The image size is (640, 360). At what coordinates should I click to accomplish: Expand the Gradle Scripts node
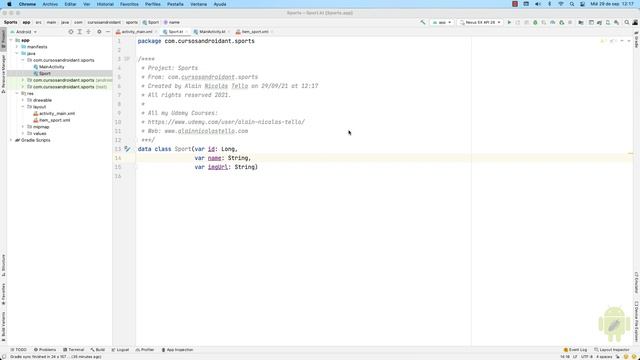pos(11,140)
